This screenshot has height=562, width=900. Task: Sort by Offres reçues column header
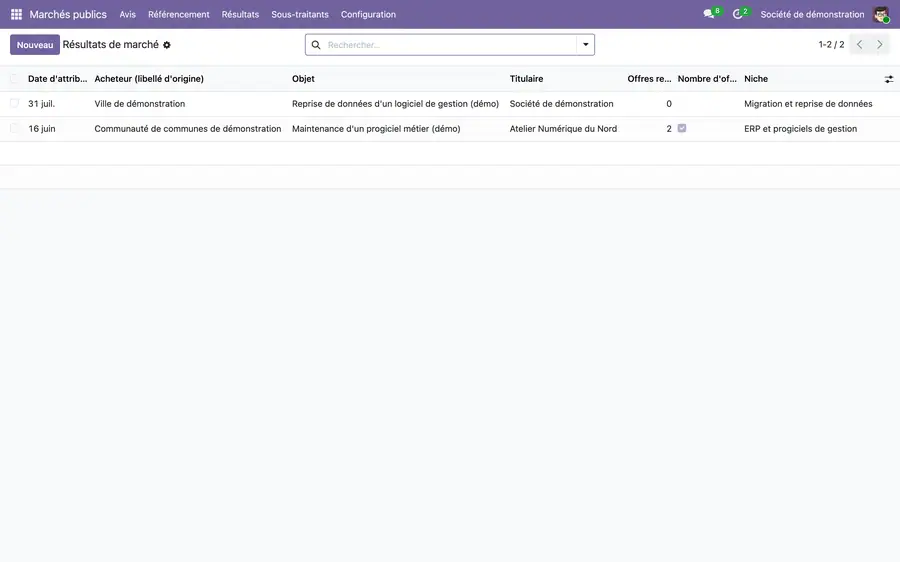(649, 79)
